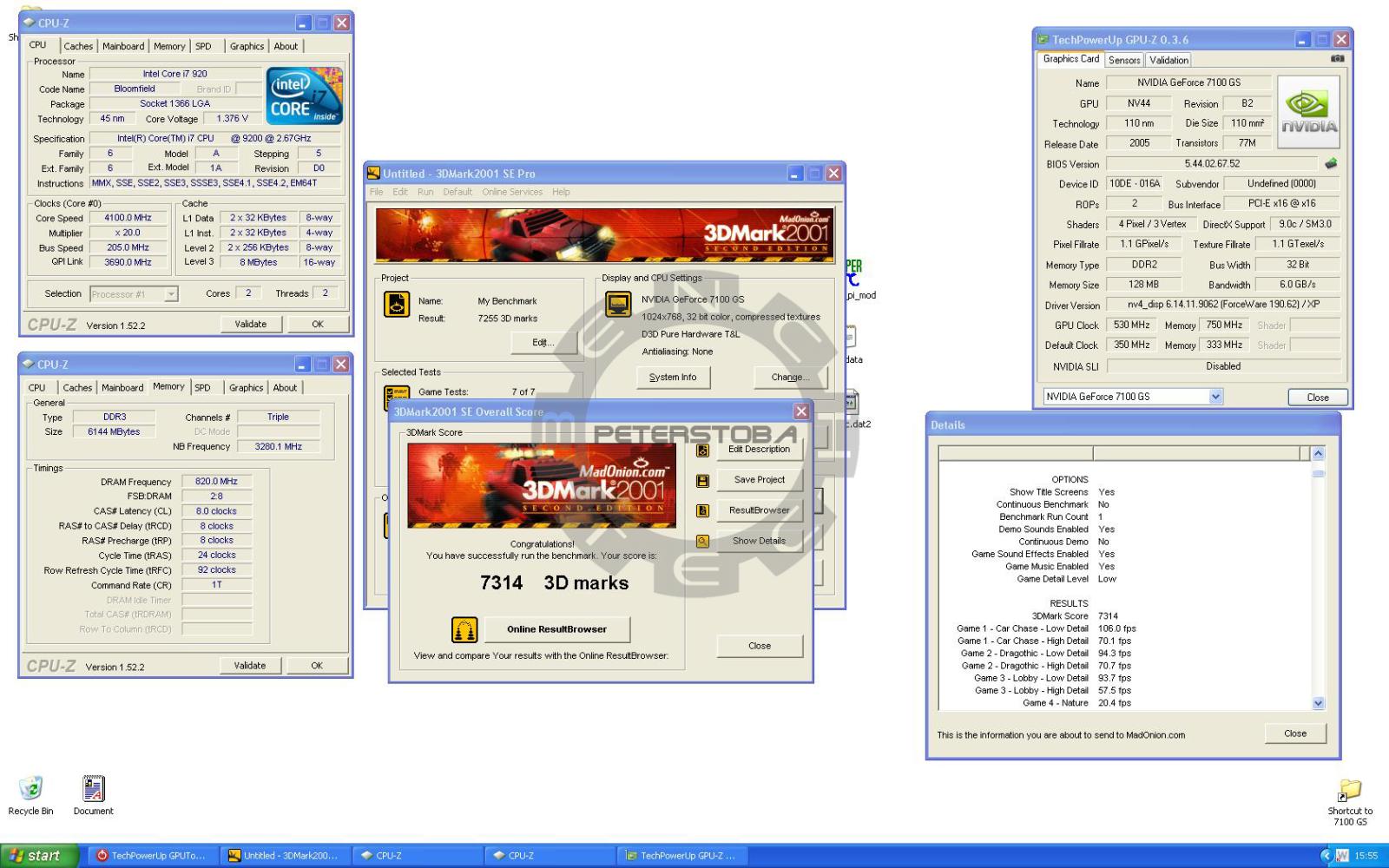
Task: Click the System Info button
Action: [x=673, y=378]
